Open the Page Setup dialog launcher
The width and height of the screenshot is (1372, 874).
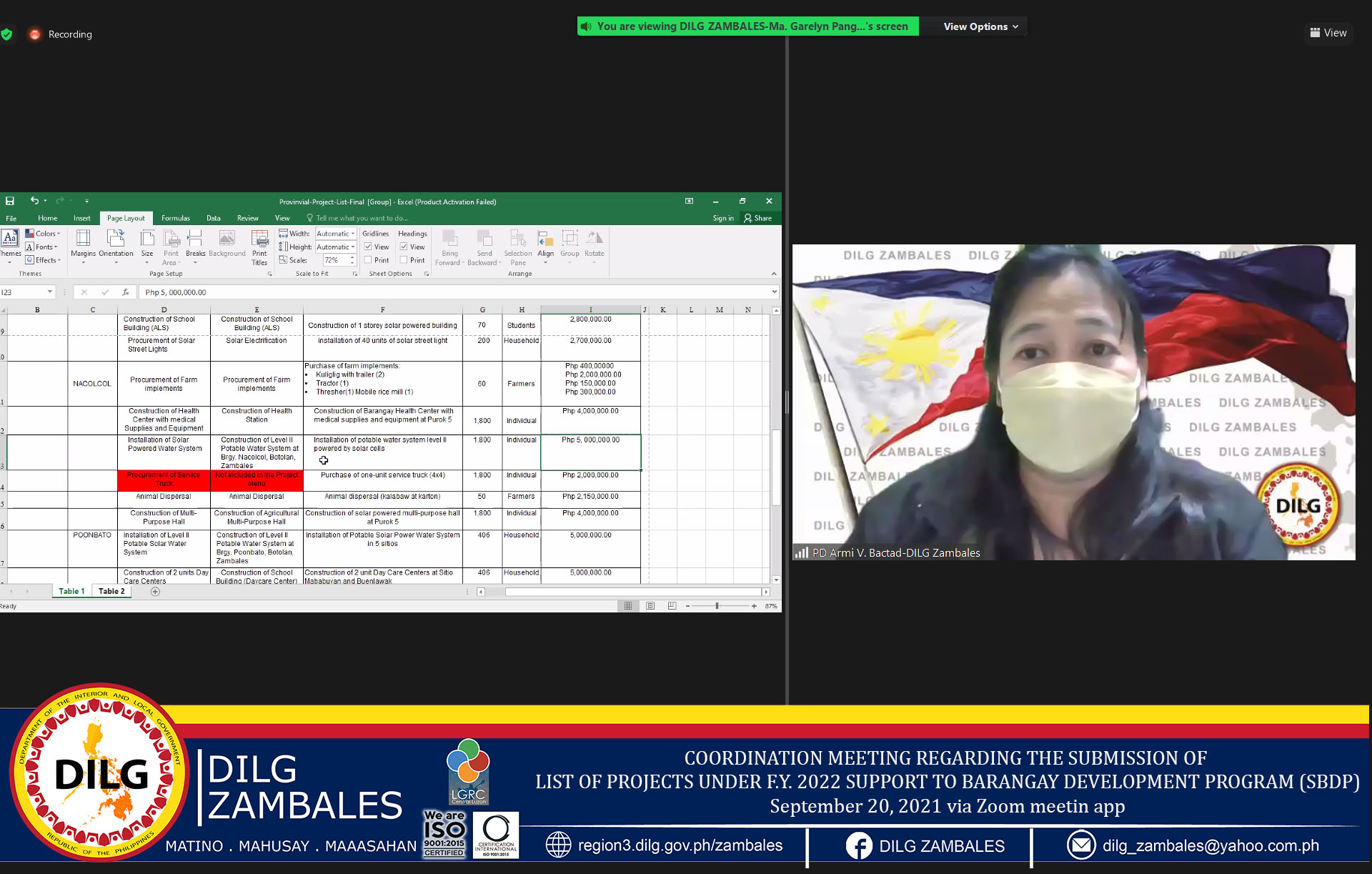pos(269,274)
